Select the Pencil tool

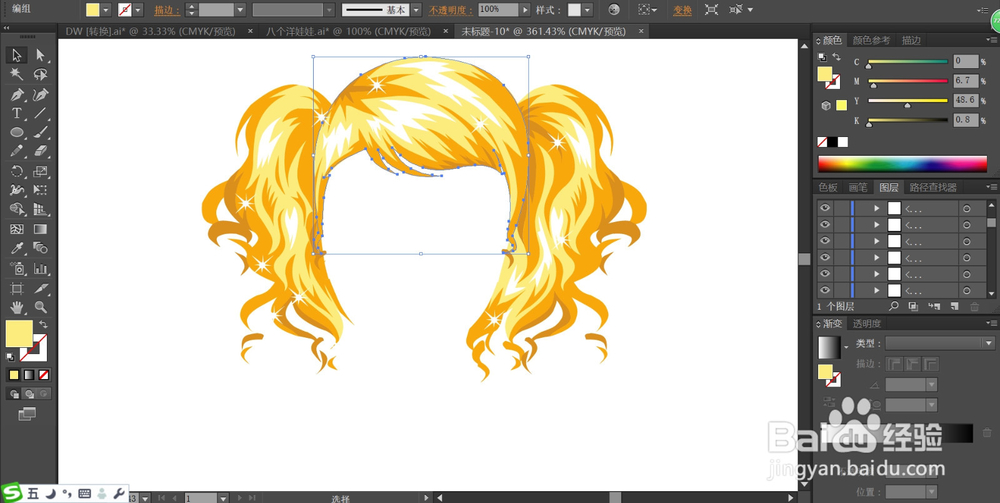(17, 152)
